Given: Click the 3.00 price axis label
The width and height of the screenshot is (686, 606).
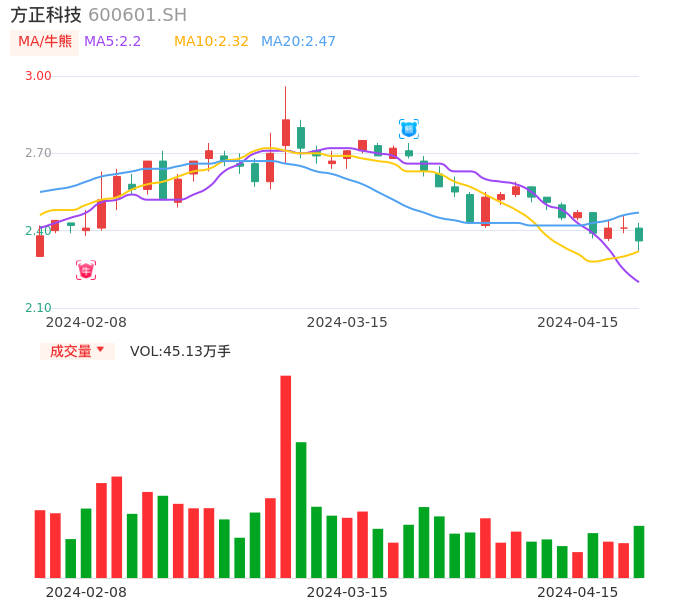Looking at the screenshot, I should click(x=38, y=76).
